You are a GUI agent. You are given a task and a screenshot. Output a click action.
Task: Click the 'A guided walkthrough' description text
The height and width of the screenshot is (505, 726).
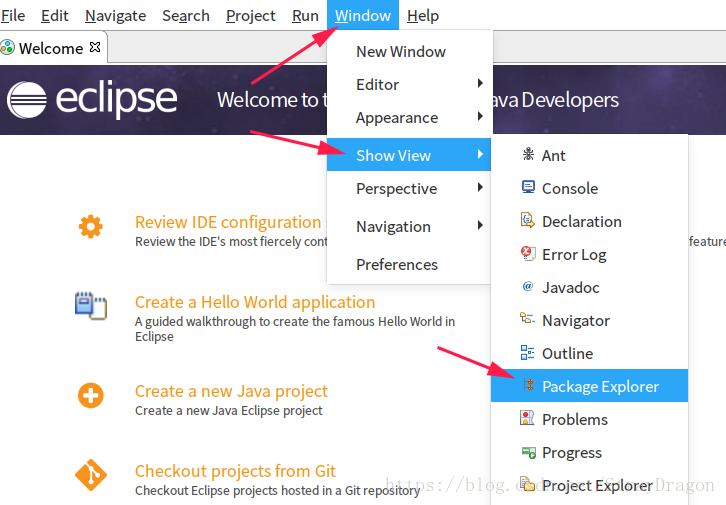tap(295, 329)
